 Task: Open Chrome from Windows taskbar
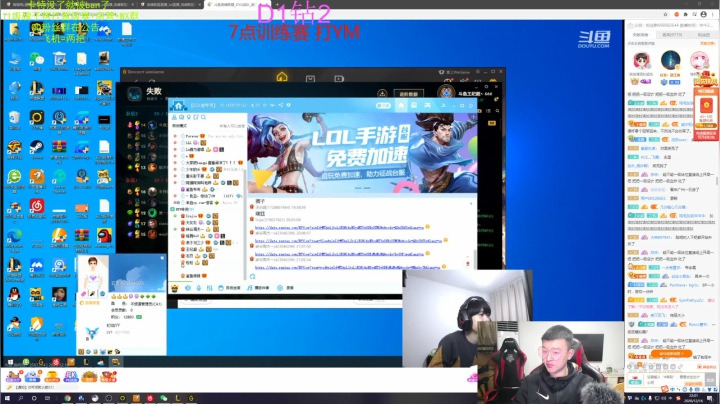coord(68,398)
